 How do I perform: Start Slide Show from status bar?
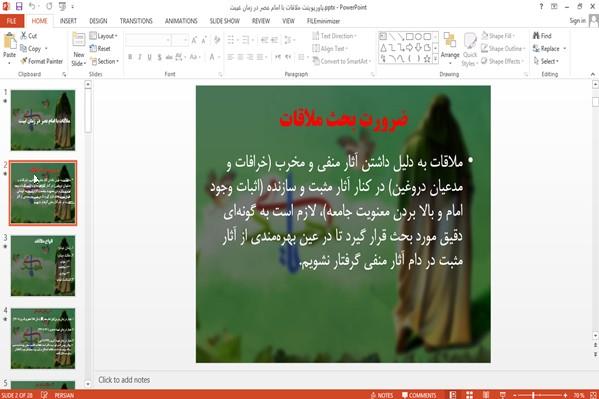503,395
